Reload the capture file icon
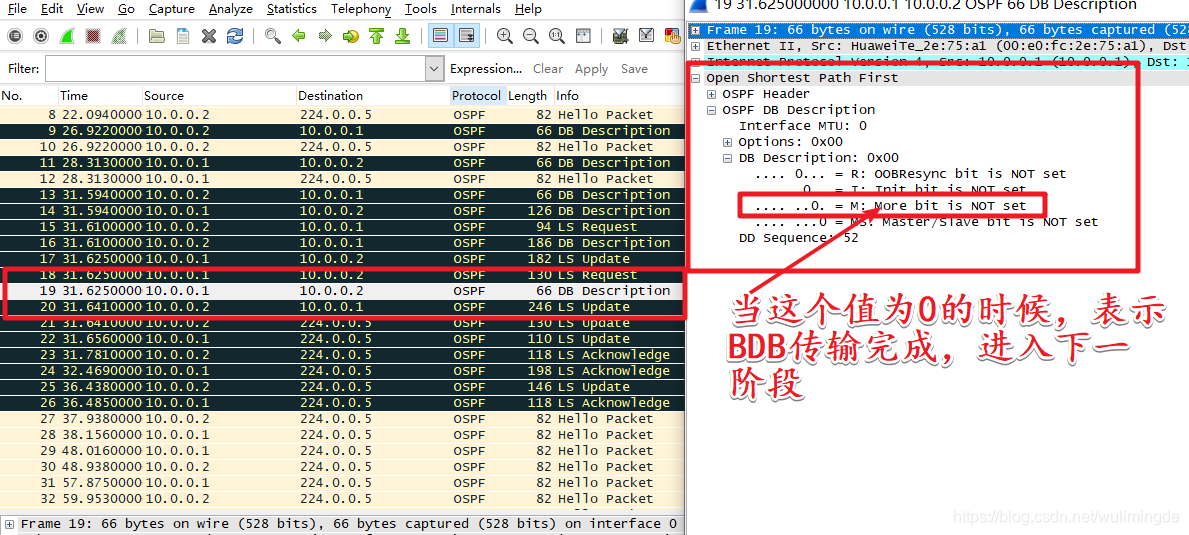 tap(235, 36)
